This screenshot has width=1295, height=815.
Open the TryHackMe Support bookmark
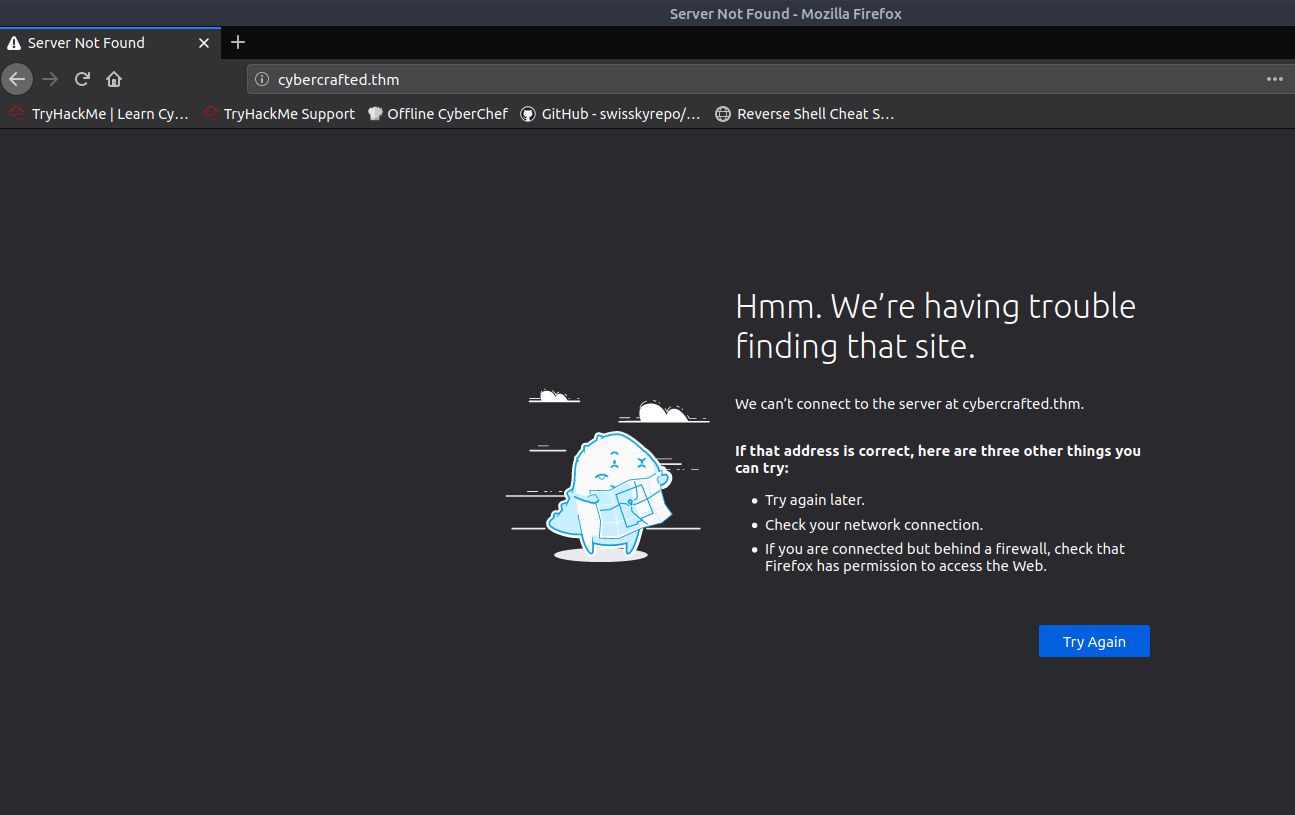279,114
